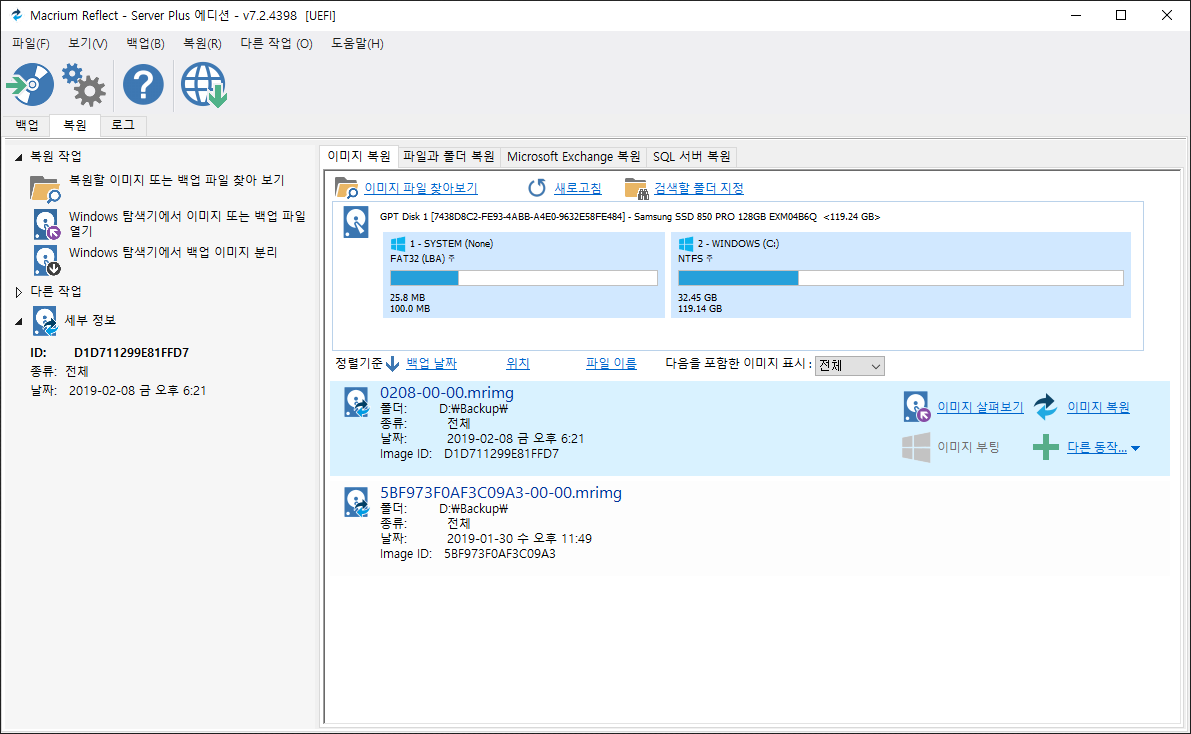1191x734 pixels.
Task: Switch to the 로그 tab
Action: coord(123,125)
